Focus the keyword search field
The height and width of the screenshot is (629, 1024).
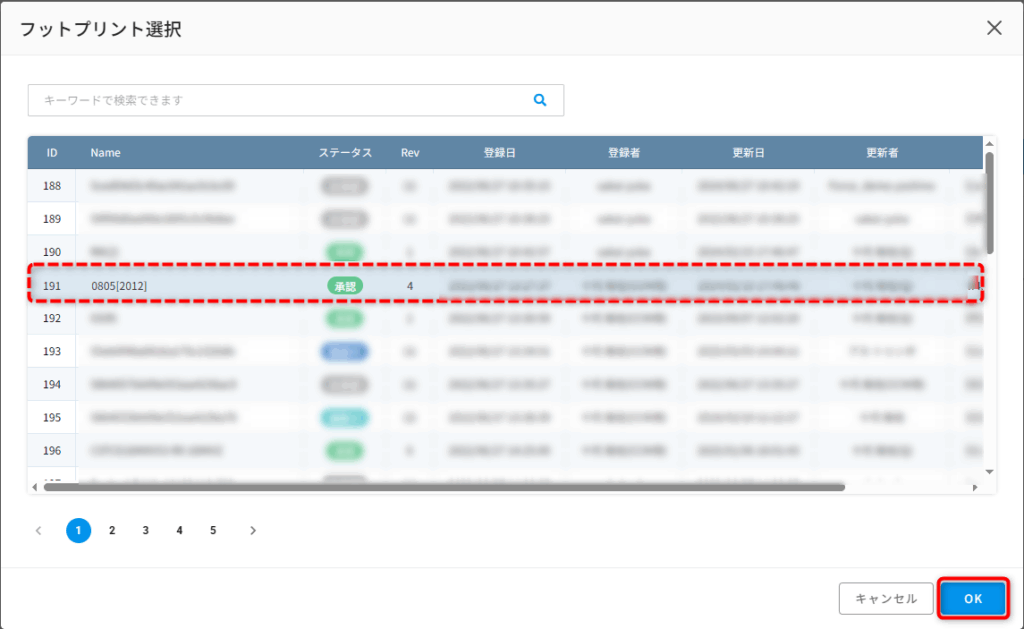[x=295, y=100]
